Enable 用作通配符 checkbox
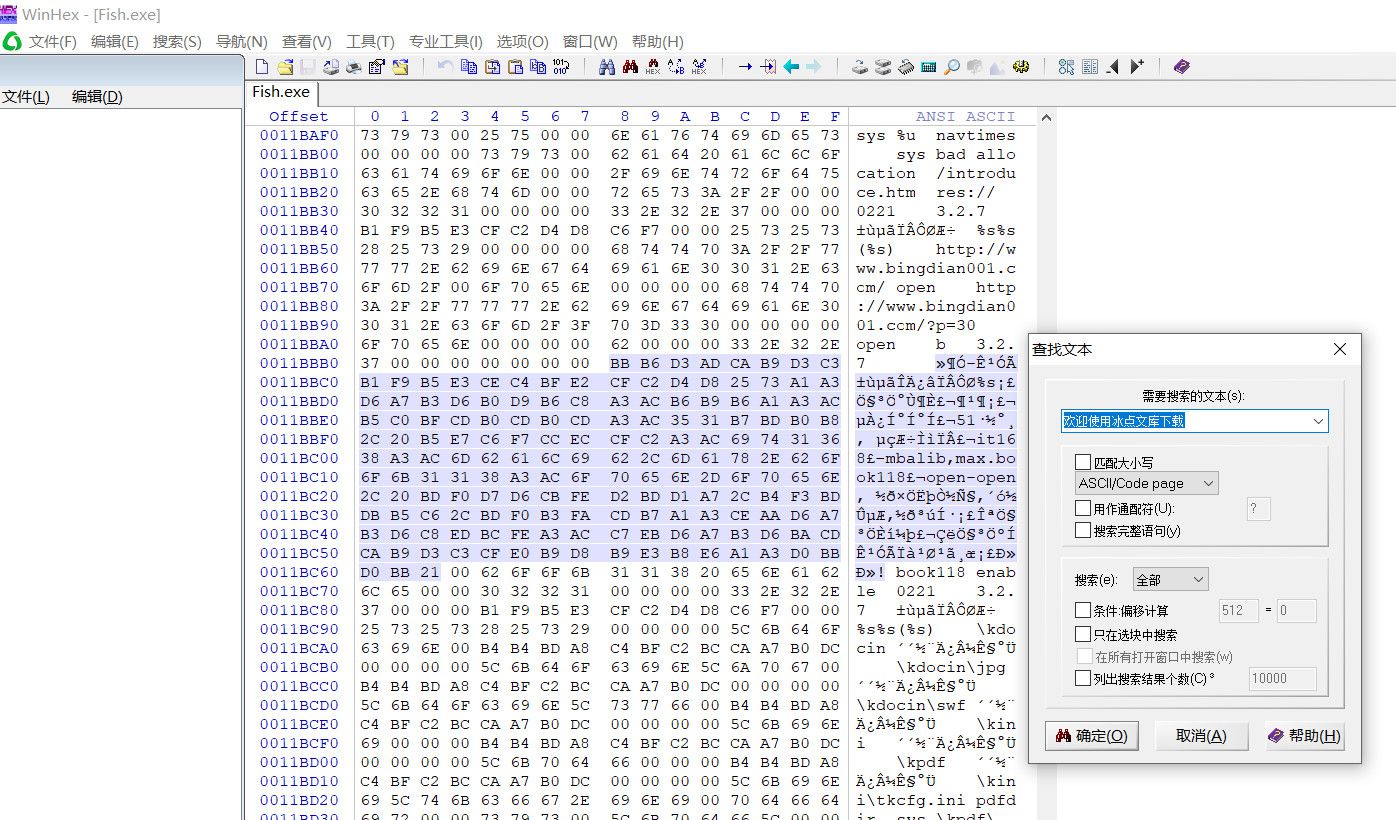This screenshot has width=1396, height=820. pyautogui.click(x=1082, y=509)
